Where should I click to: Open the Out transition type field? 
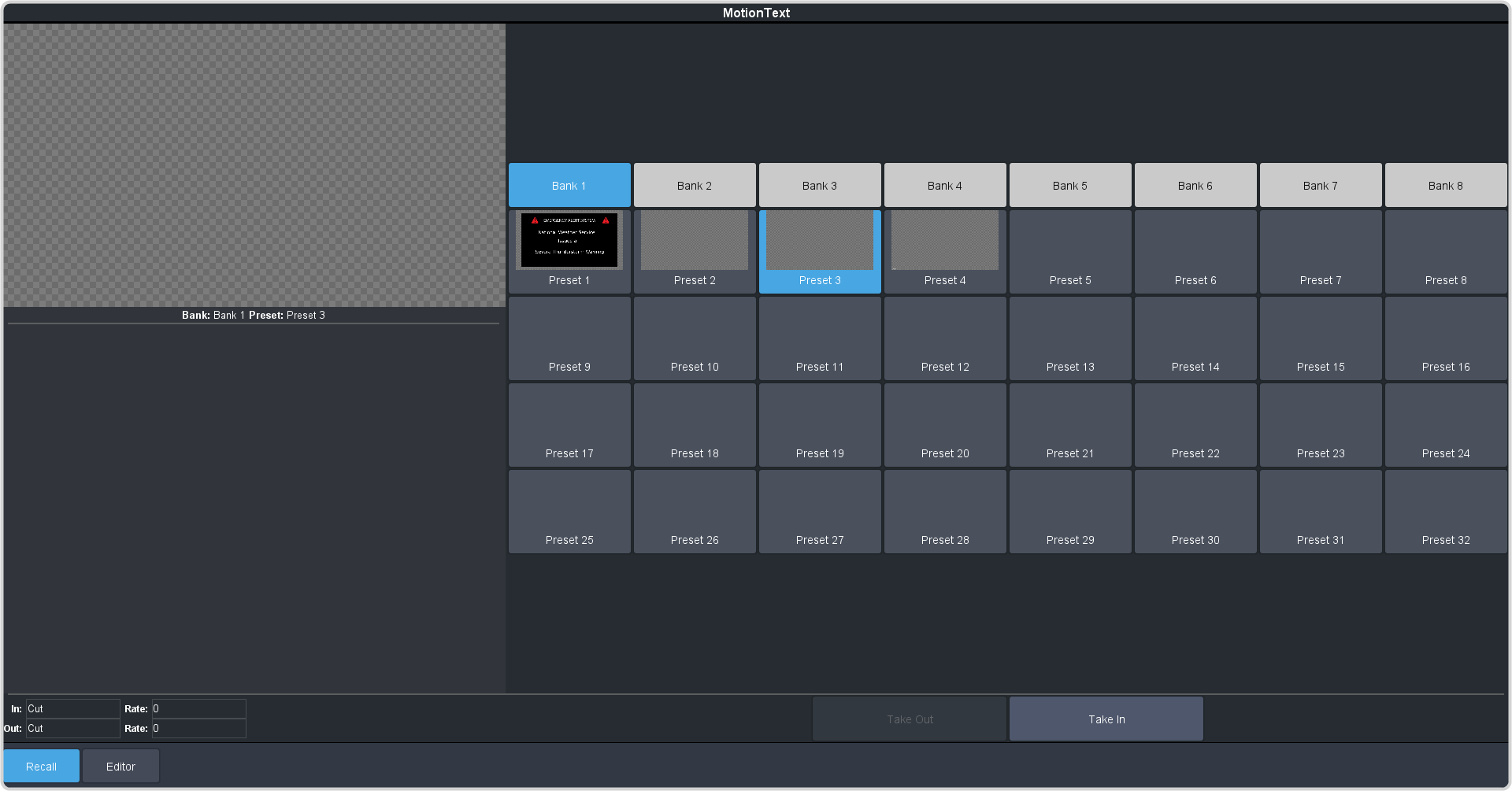pyautogui.click(x=72, y=729)
